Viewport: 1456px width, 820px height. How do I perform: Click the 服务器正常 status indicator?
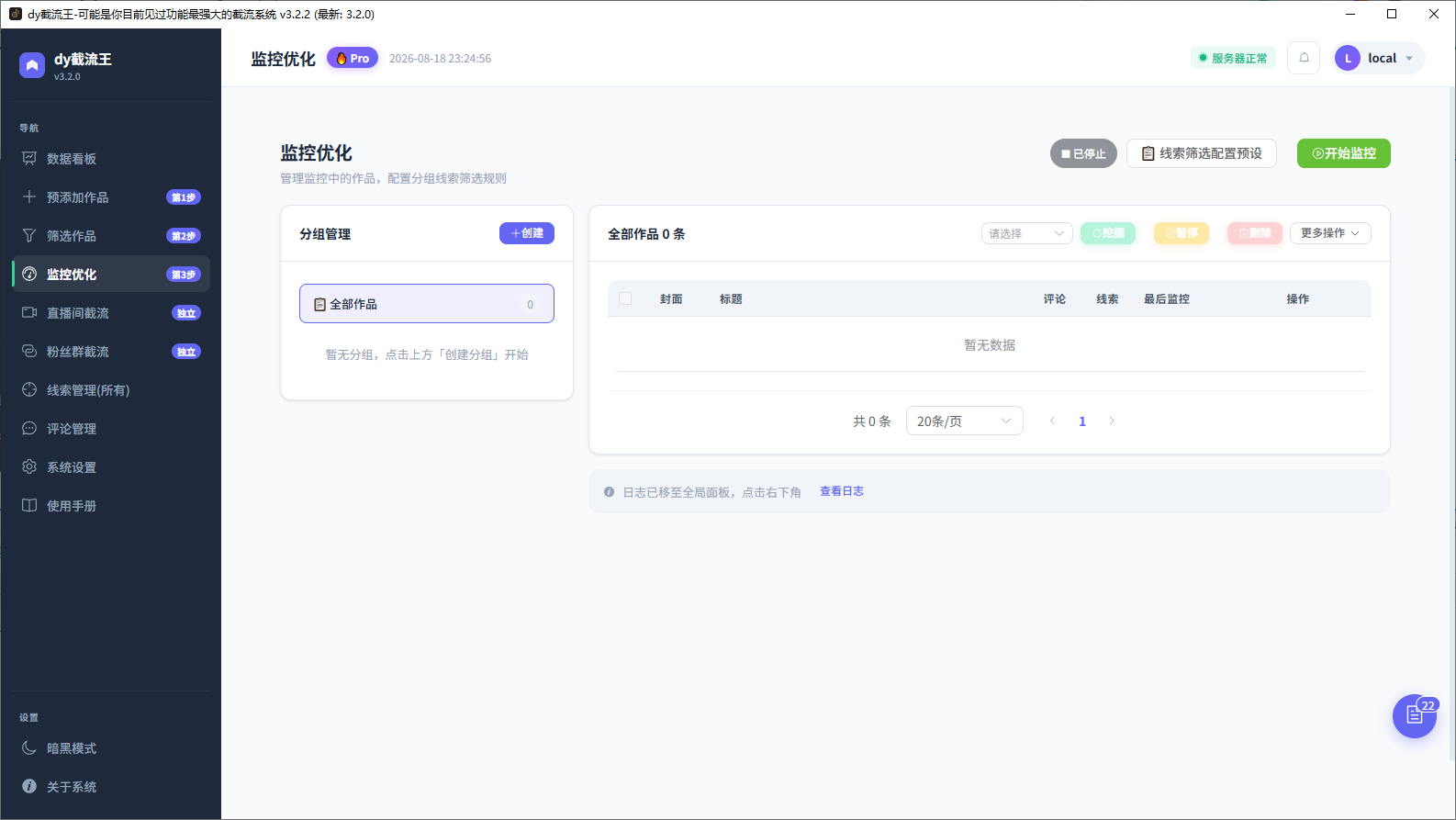pyautogui.click(x=1233, y=58)
